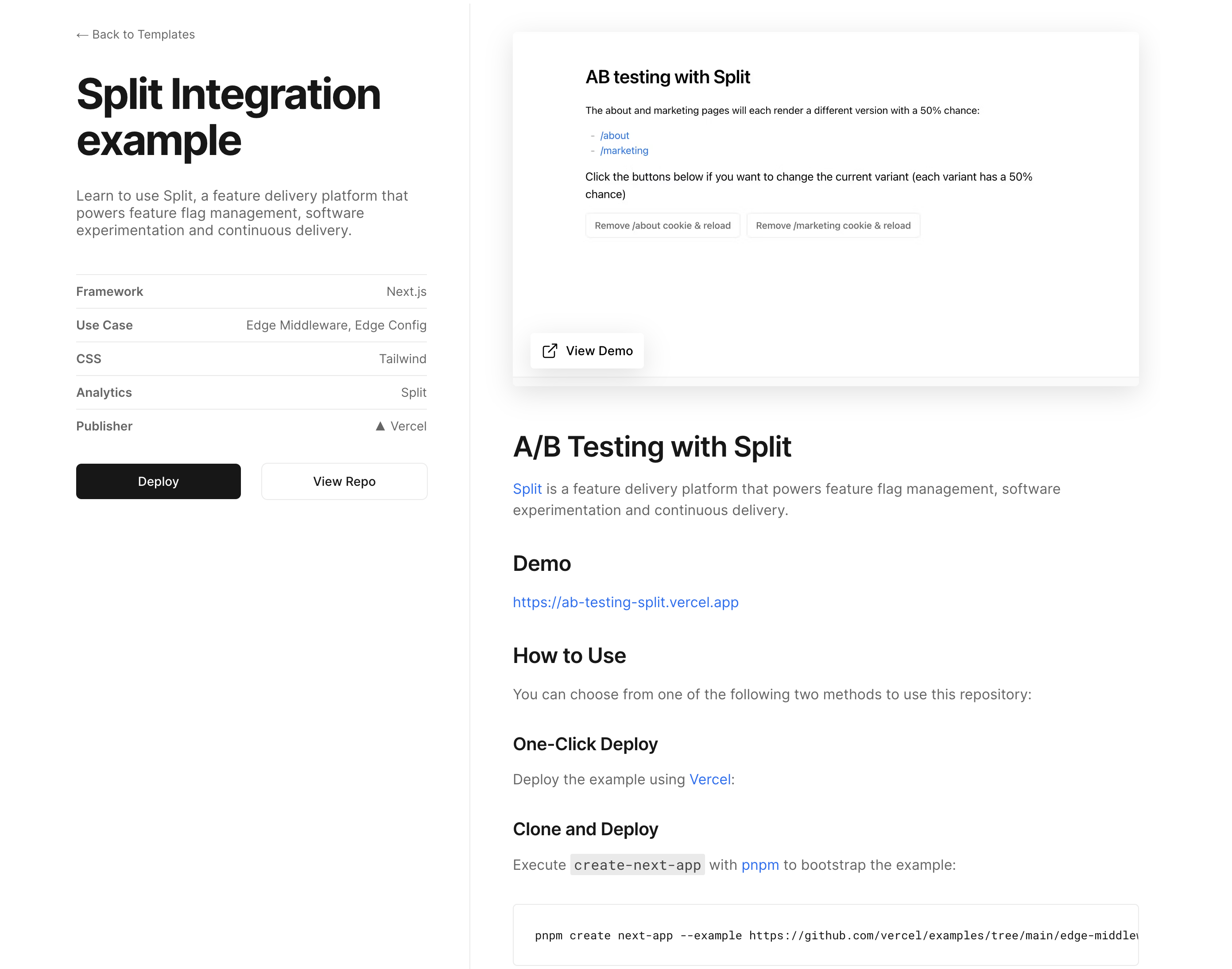
Task: Open View Repo button
Action: [x=344, y=481]
